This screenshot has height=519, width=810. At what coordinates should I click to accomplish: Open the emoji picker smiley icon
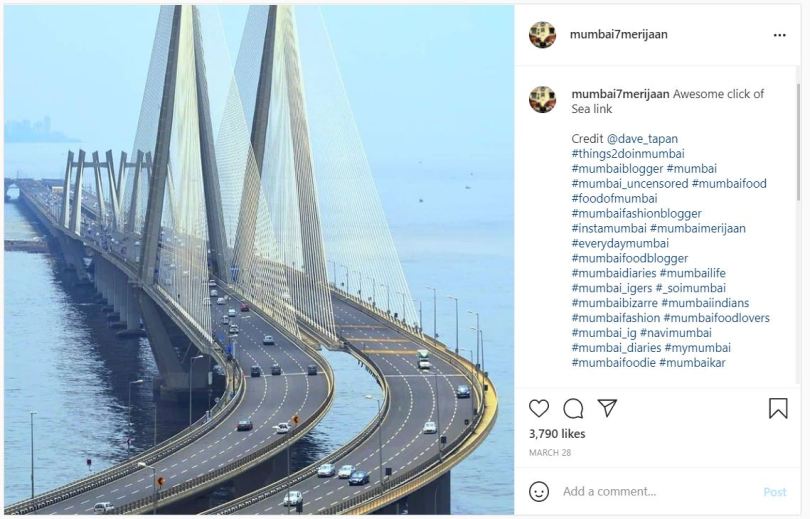tap(539, 491)
